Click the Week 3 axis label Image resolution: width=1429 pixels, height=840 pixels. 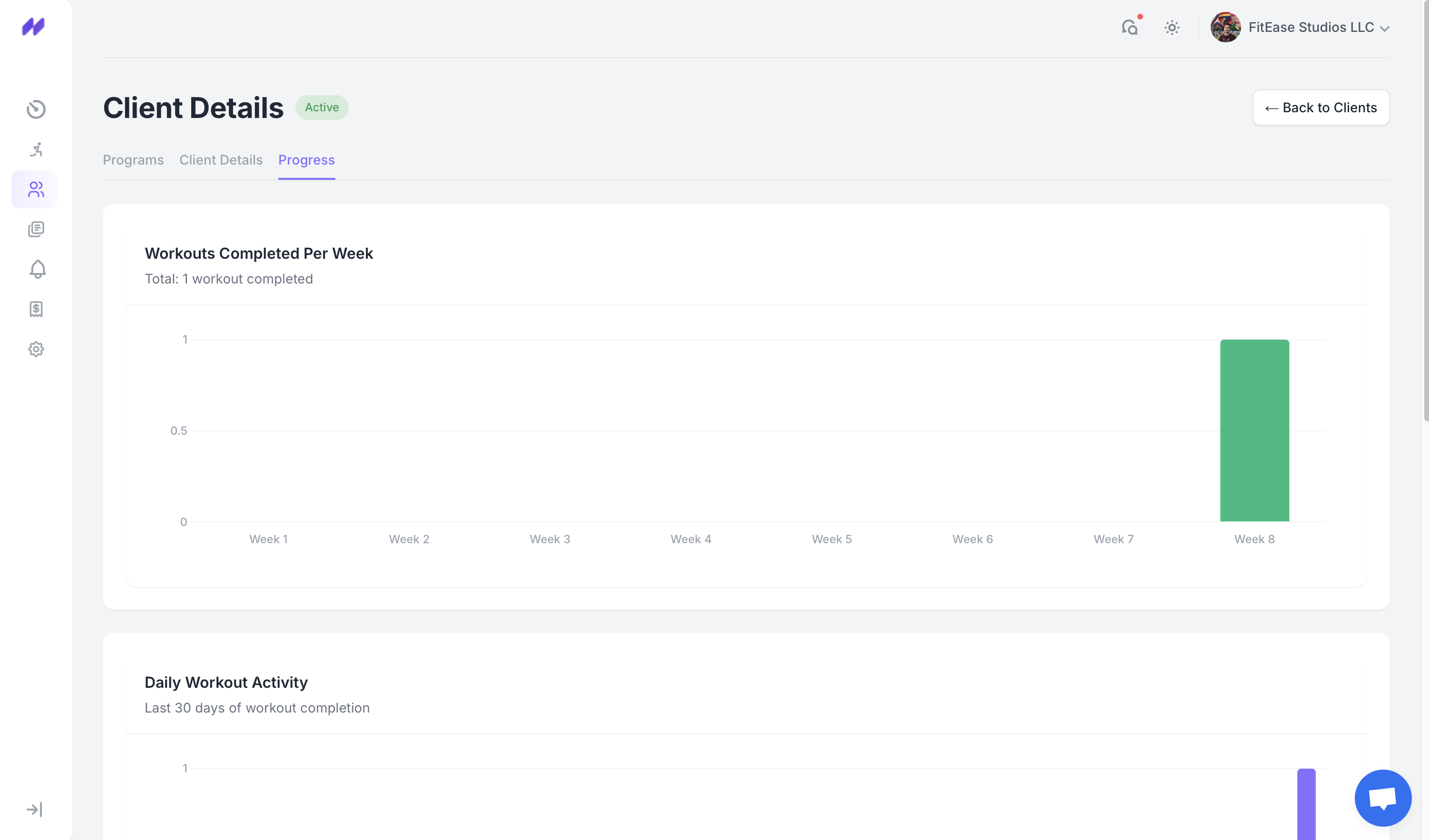point(549,539)
